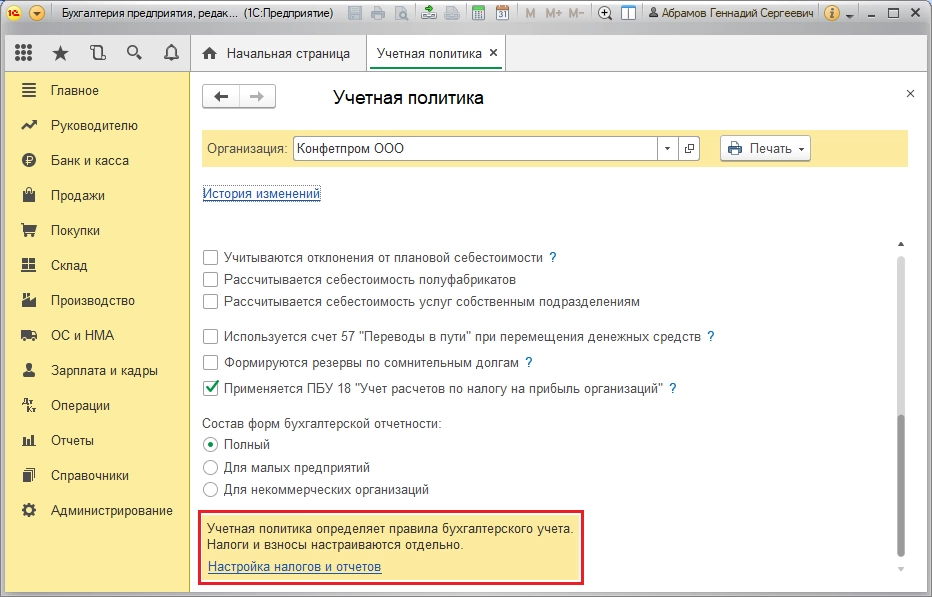This screenshot has width=932, height=597.
Task: Open the История изменений link
Action: (x=261, y=194)
